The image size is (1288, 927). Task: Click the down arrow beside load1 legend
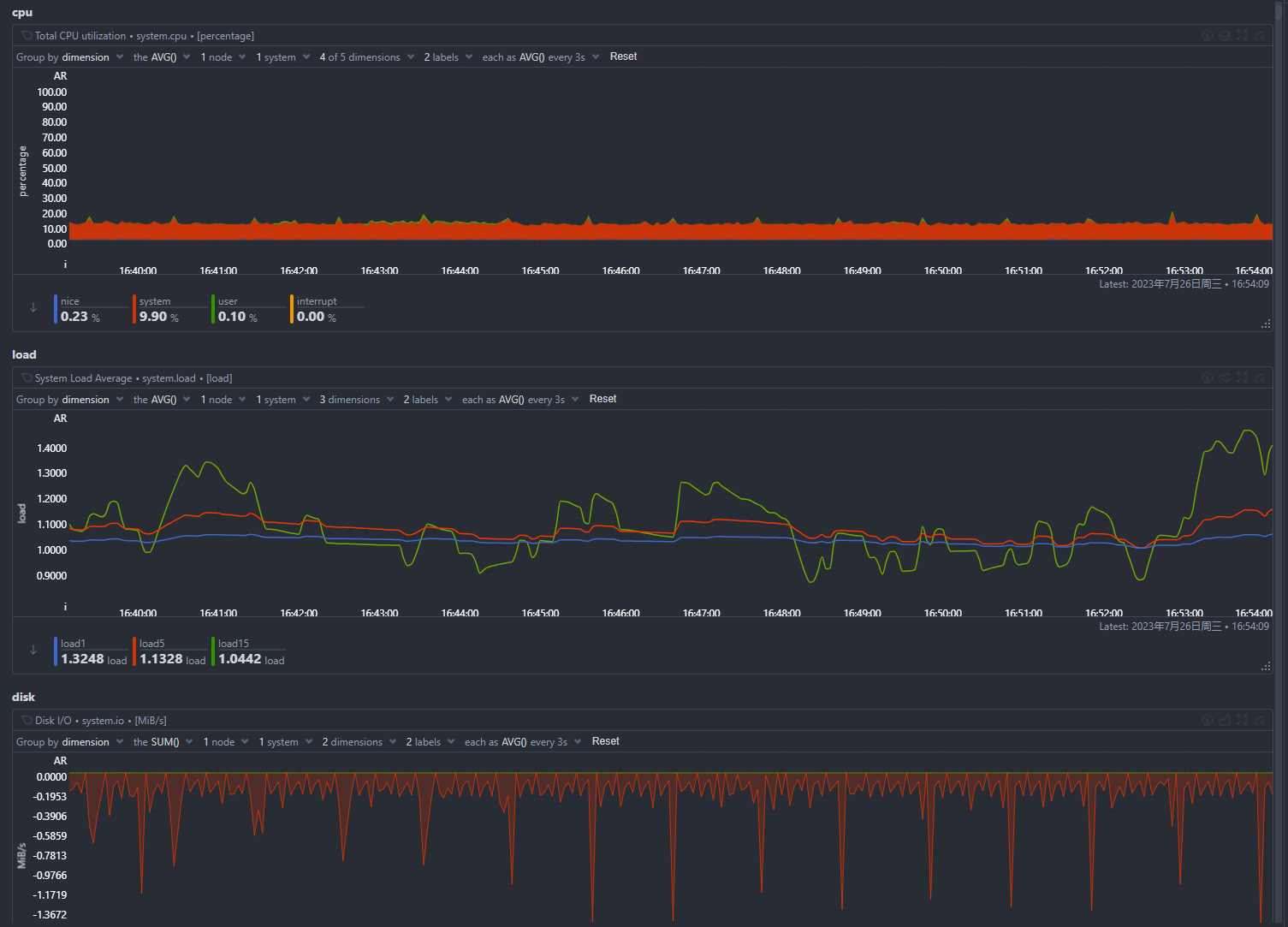click(33, 650)
